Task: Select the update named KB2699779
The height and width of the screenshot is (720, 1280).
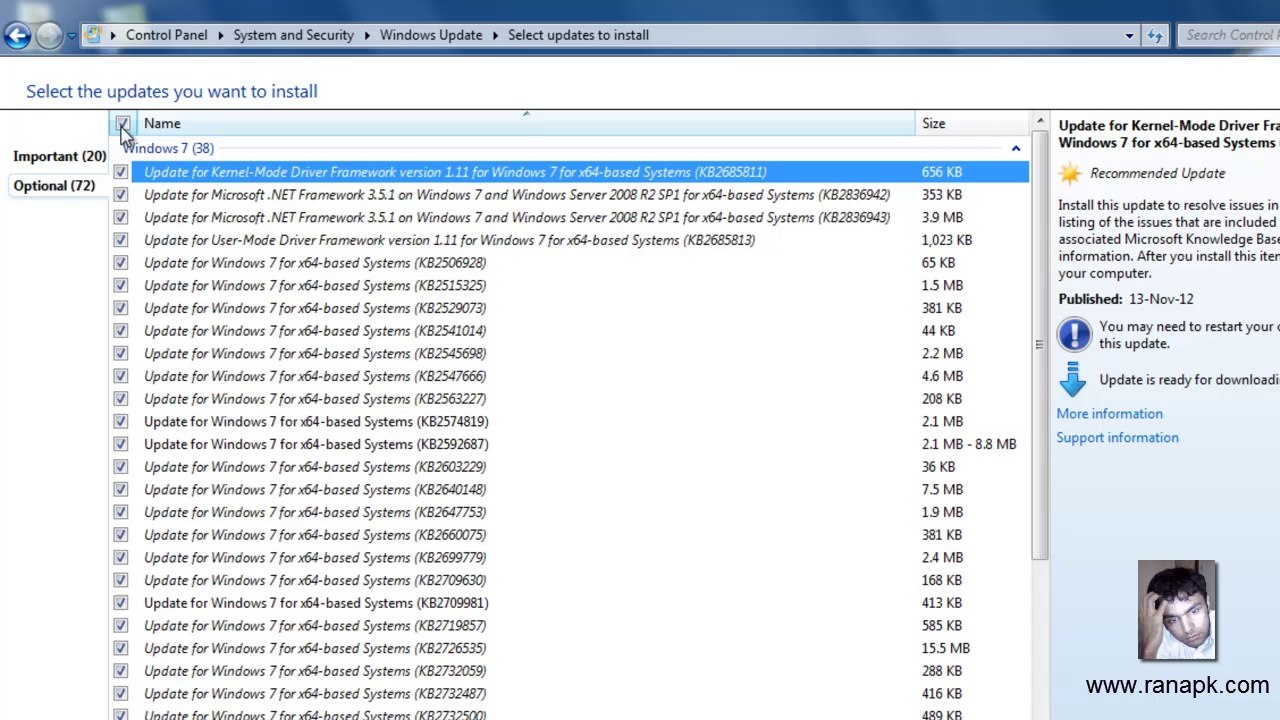Action: 315,558
